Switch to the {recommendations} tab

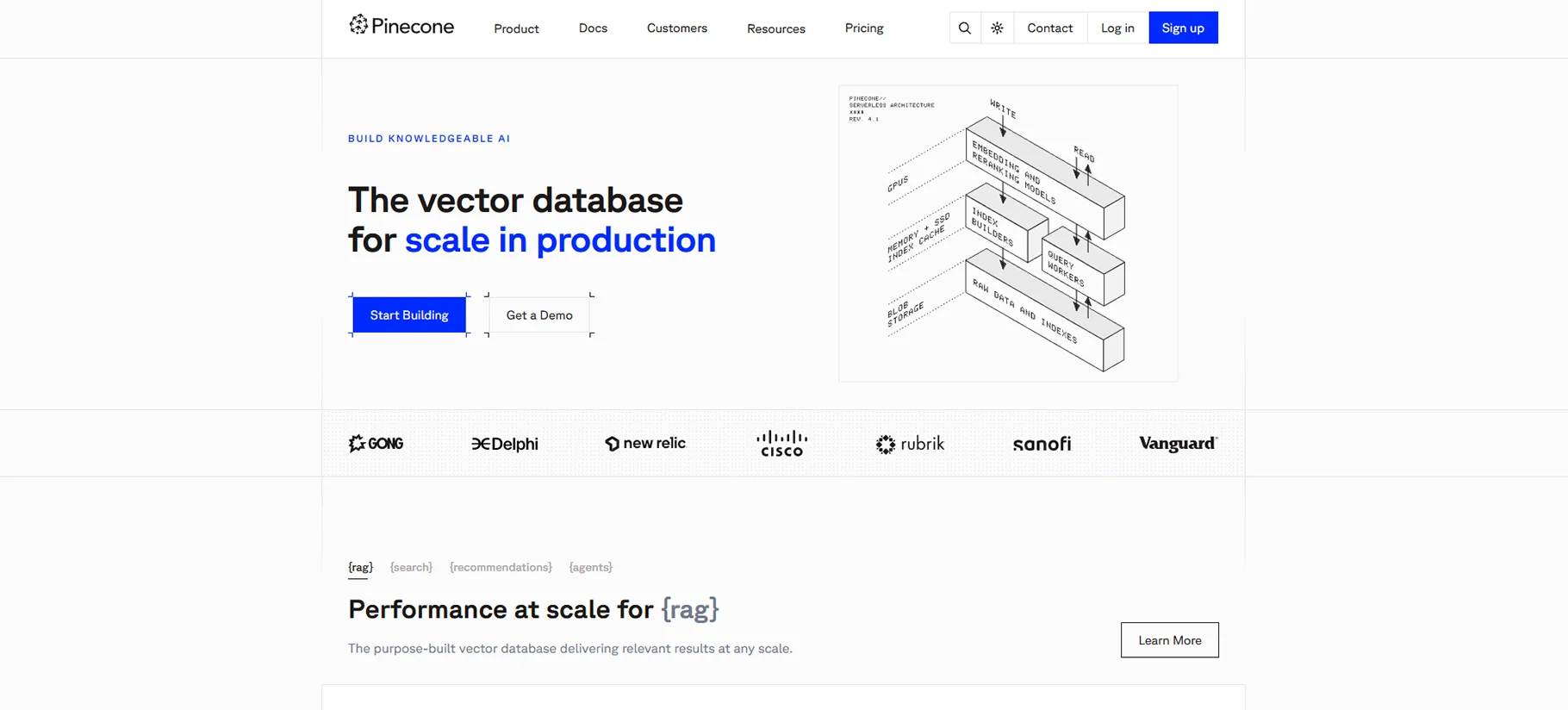(501, 567)
